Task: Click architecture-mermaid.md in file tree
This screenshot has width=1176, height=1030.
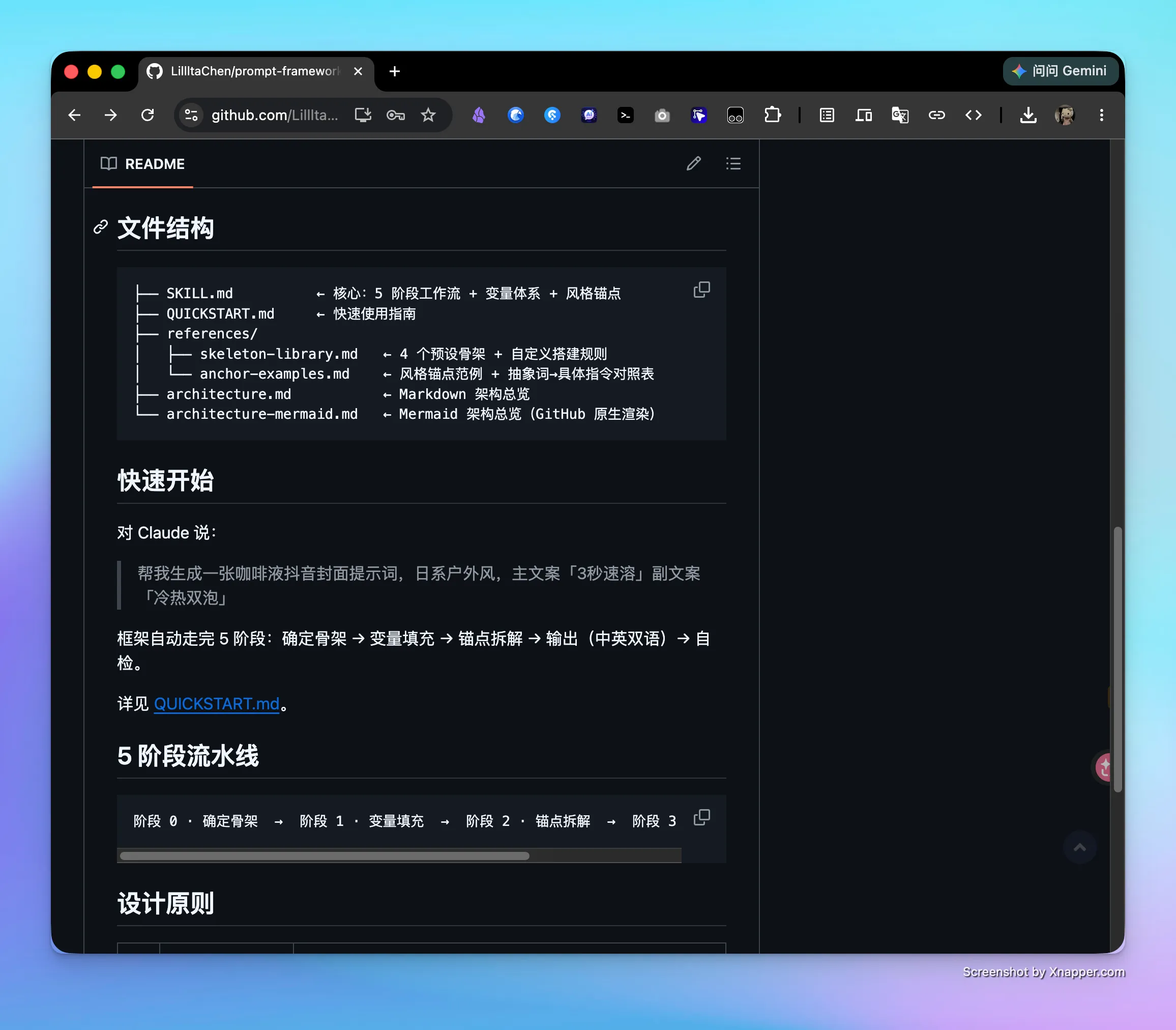Action: coord(262,414)
